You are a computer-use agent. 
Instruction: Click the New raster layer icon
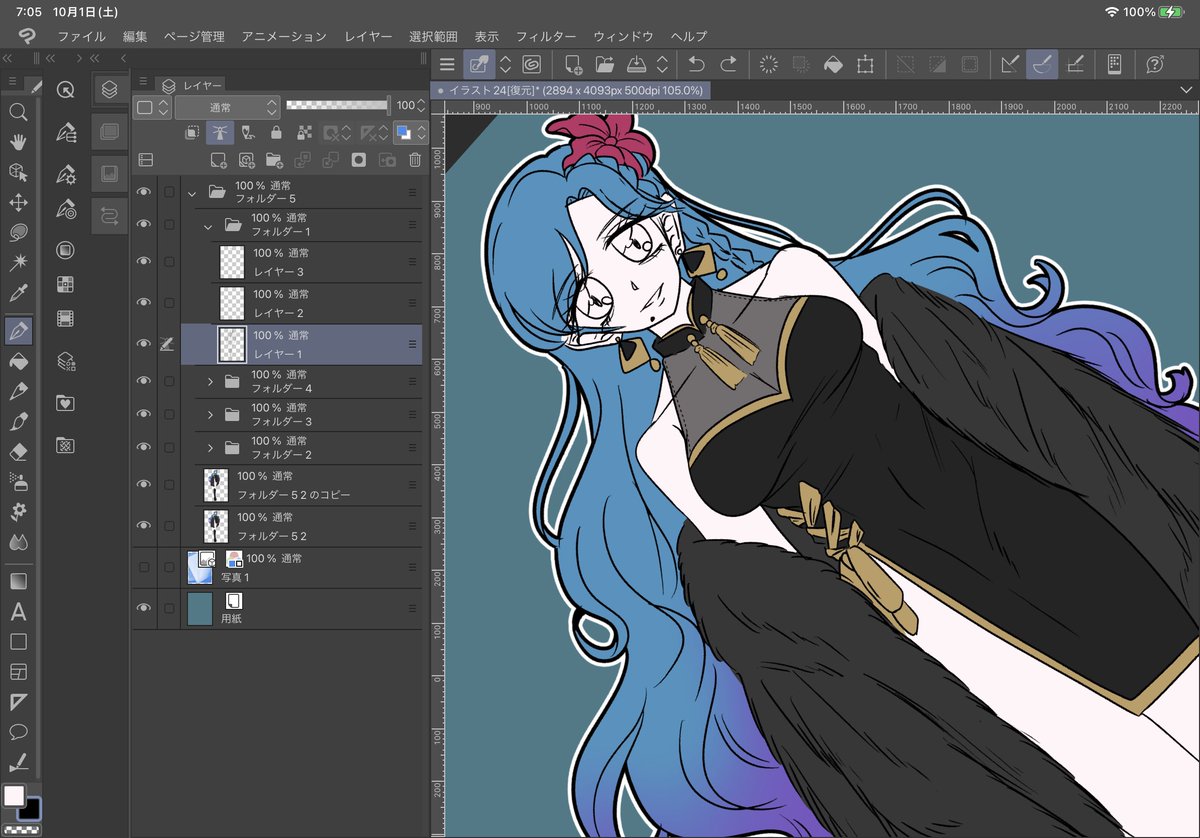coord(218,159)
